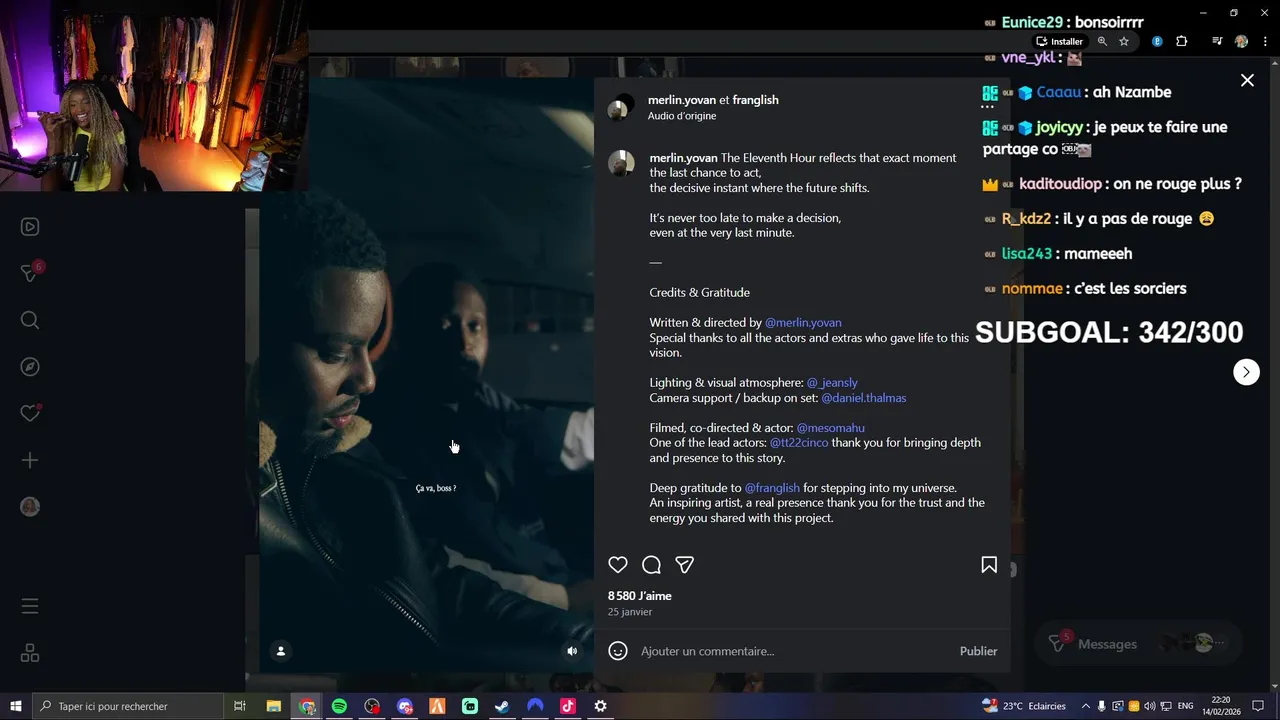Open Spotify from the taskbar
Image resolution: width=1280 pixels, height=720 pixels.
[x=339, y=706]
